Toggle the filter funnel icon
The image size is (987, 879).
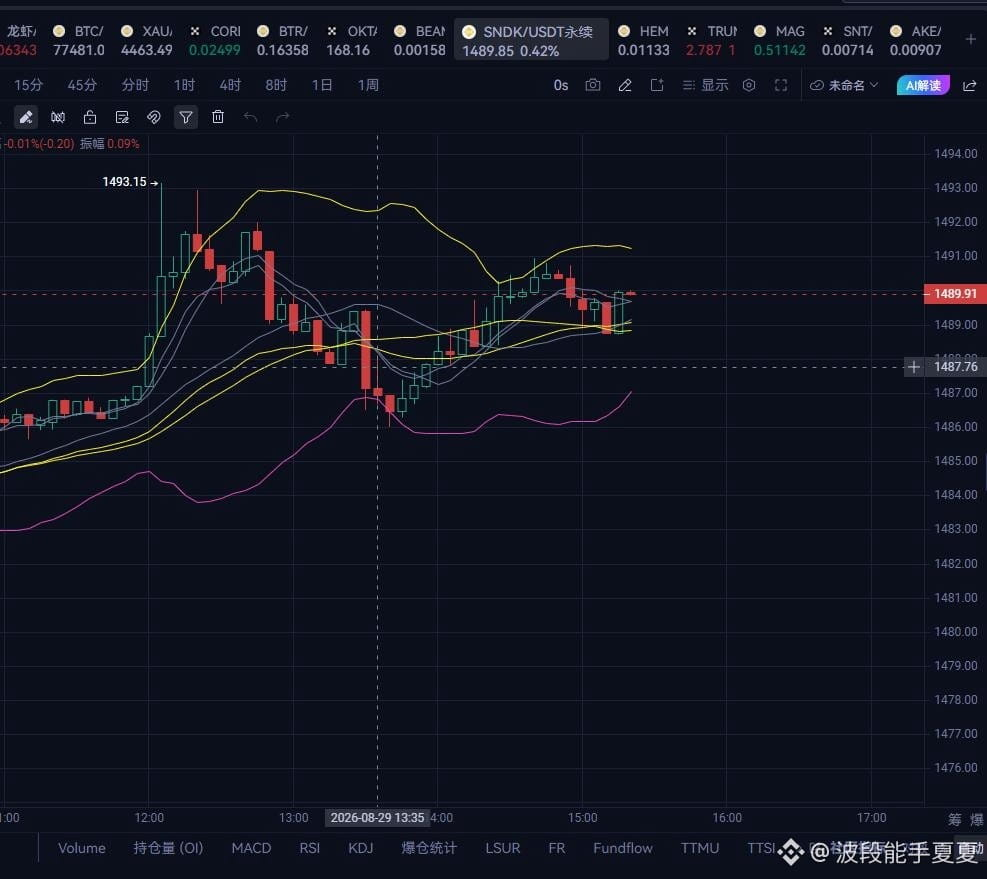click(x=186, y=117)
